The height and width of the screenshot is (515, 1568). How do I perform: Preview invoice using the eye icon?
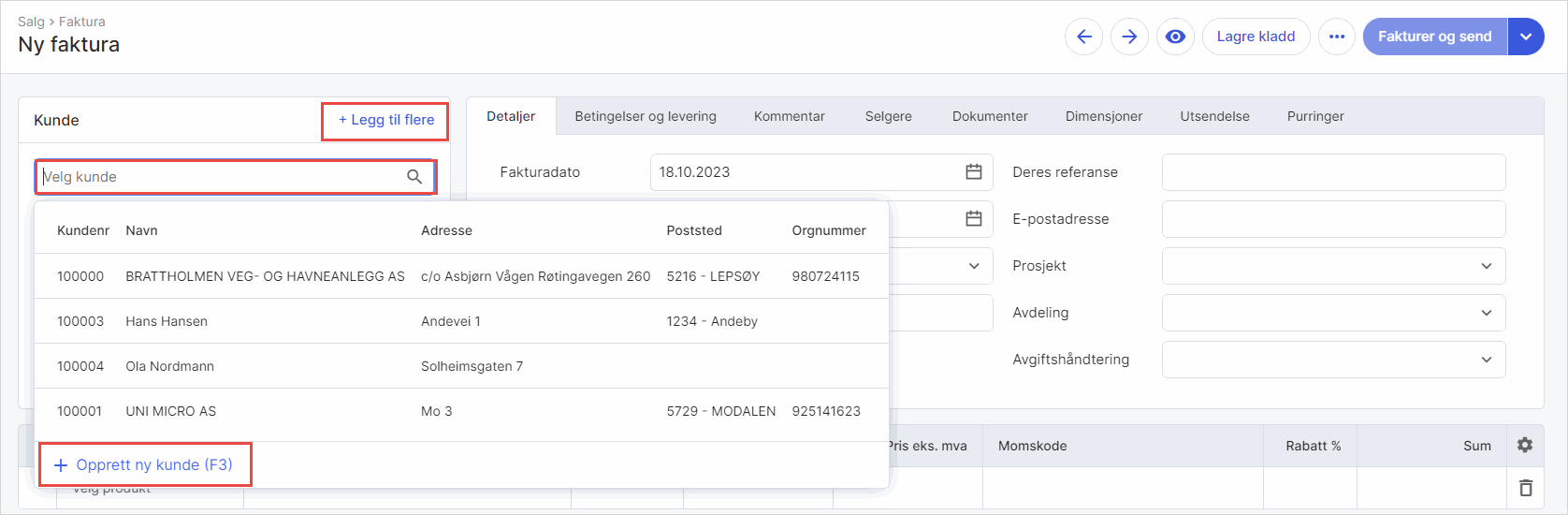tap(1175, 37)
